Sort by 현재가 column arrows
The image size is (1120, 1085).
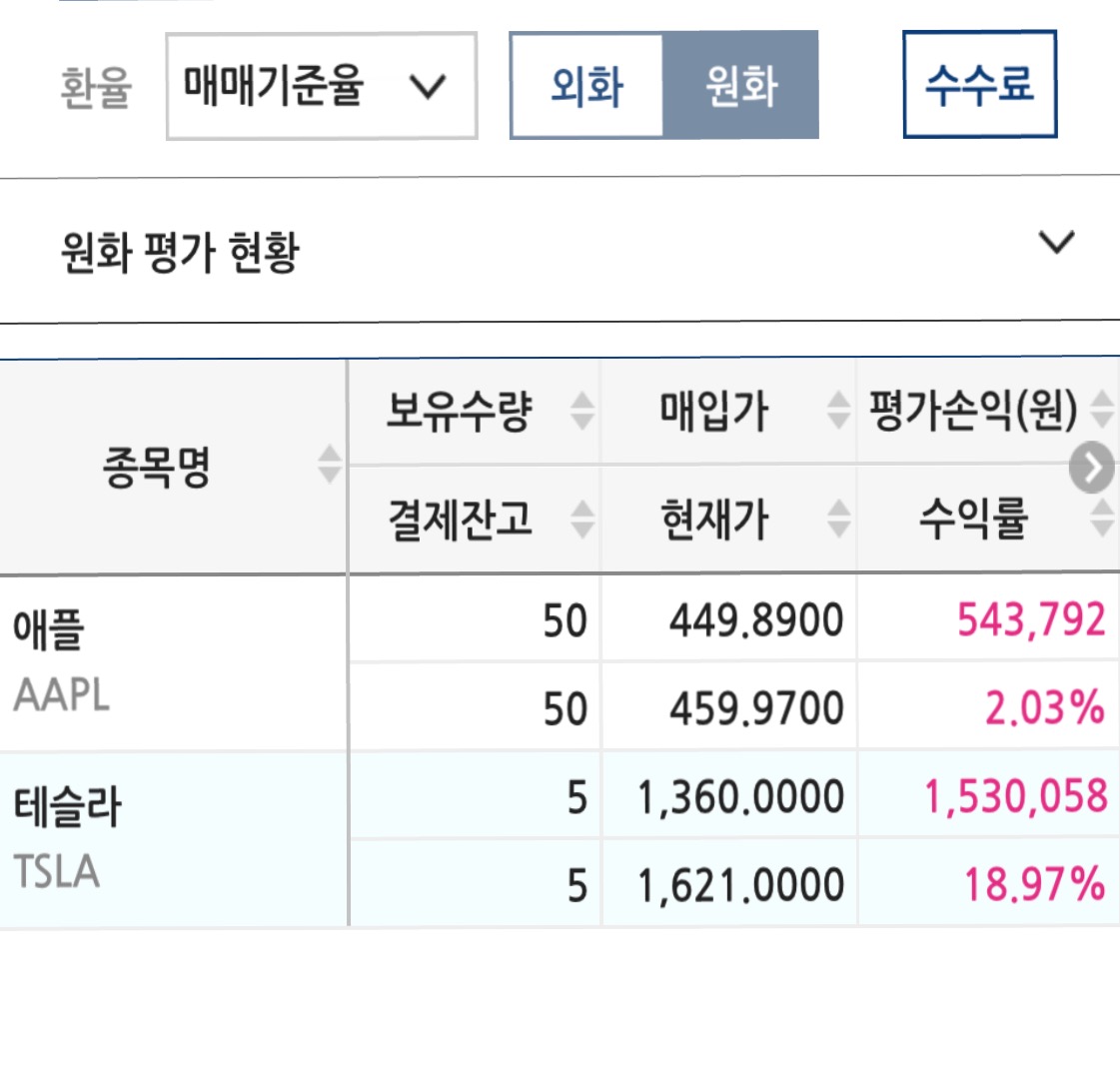point(838,519)
